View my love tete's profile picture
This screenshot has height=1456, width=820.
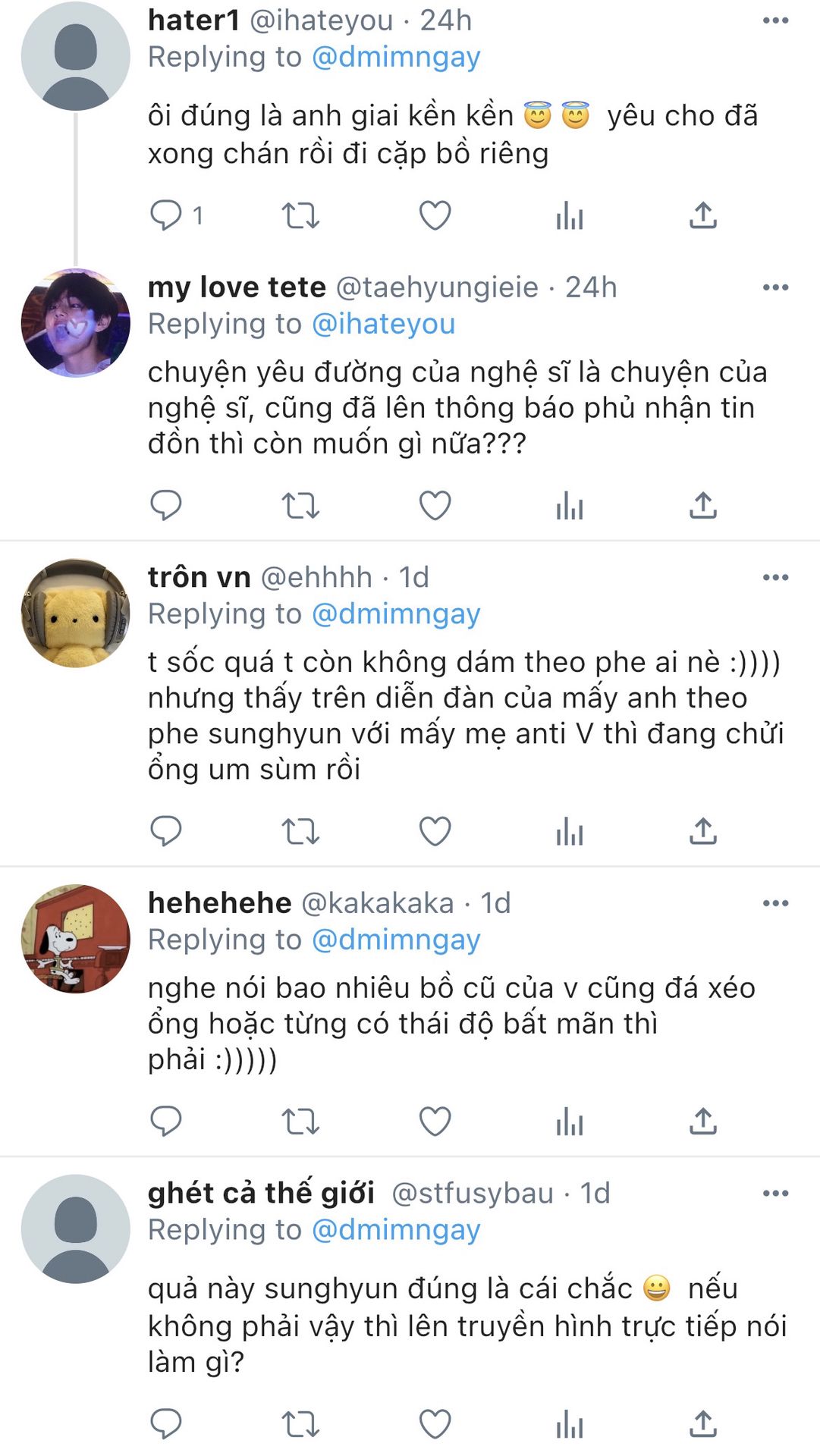(75, 323)
